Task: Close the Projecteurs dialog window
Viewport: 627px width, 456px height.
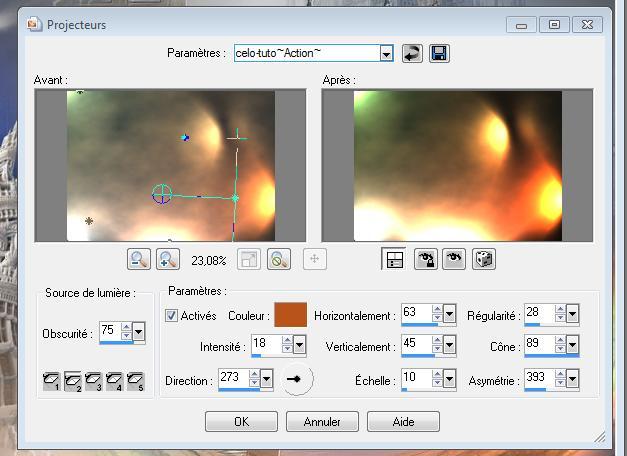Action: coord(587,25)
